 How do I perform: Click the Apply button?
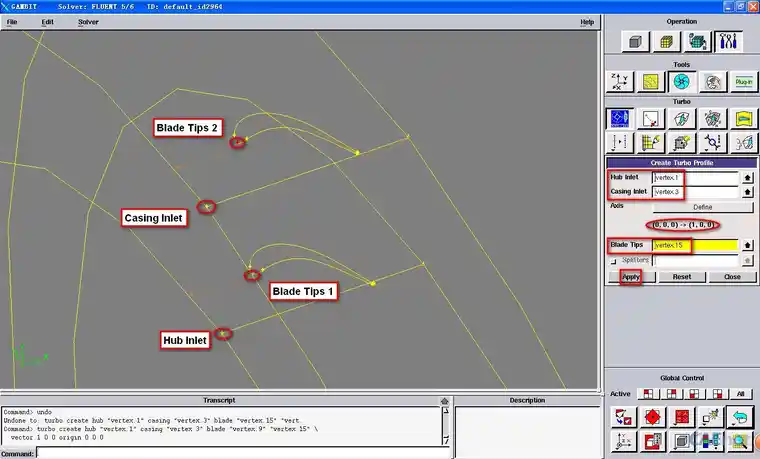631,277
